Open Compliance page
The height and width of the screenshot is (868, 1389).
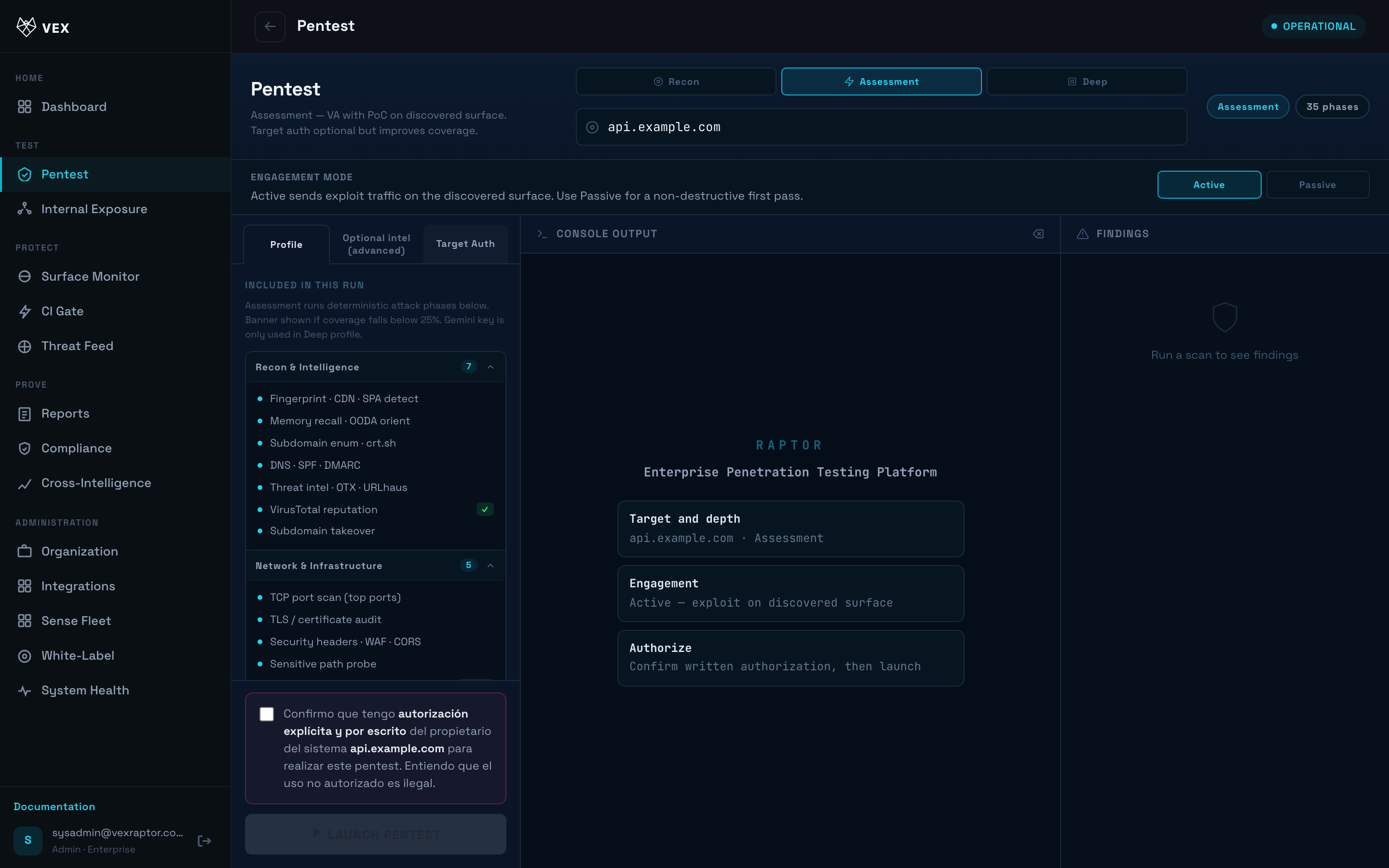pyautogui.click(x=115, y=448)
